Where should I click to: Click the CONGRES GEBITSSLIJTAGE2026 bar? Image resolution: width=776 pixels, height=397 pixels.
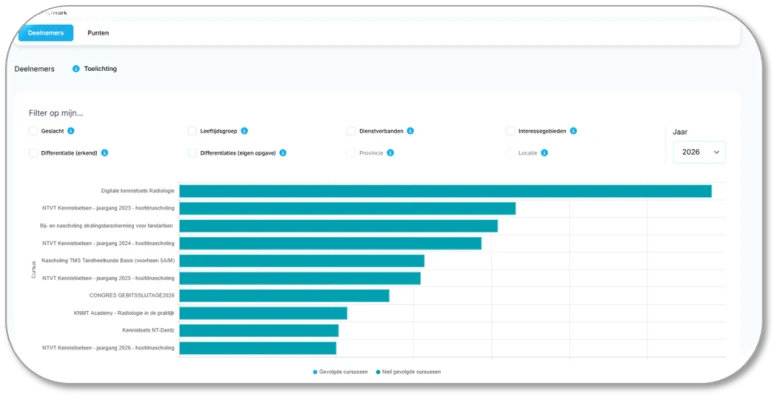click(x=285, y=296)
